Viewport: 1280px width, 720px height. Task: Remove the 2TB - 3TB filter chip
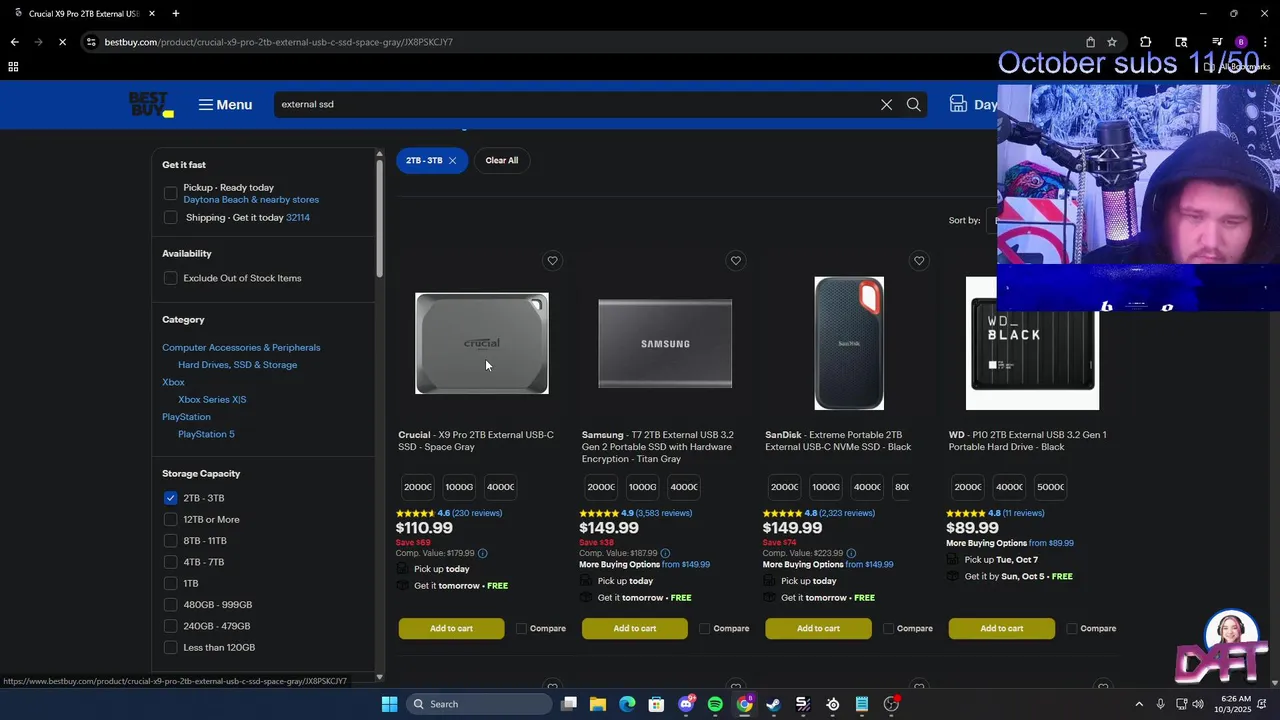[x=452, y=160]
